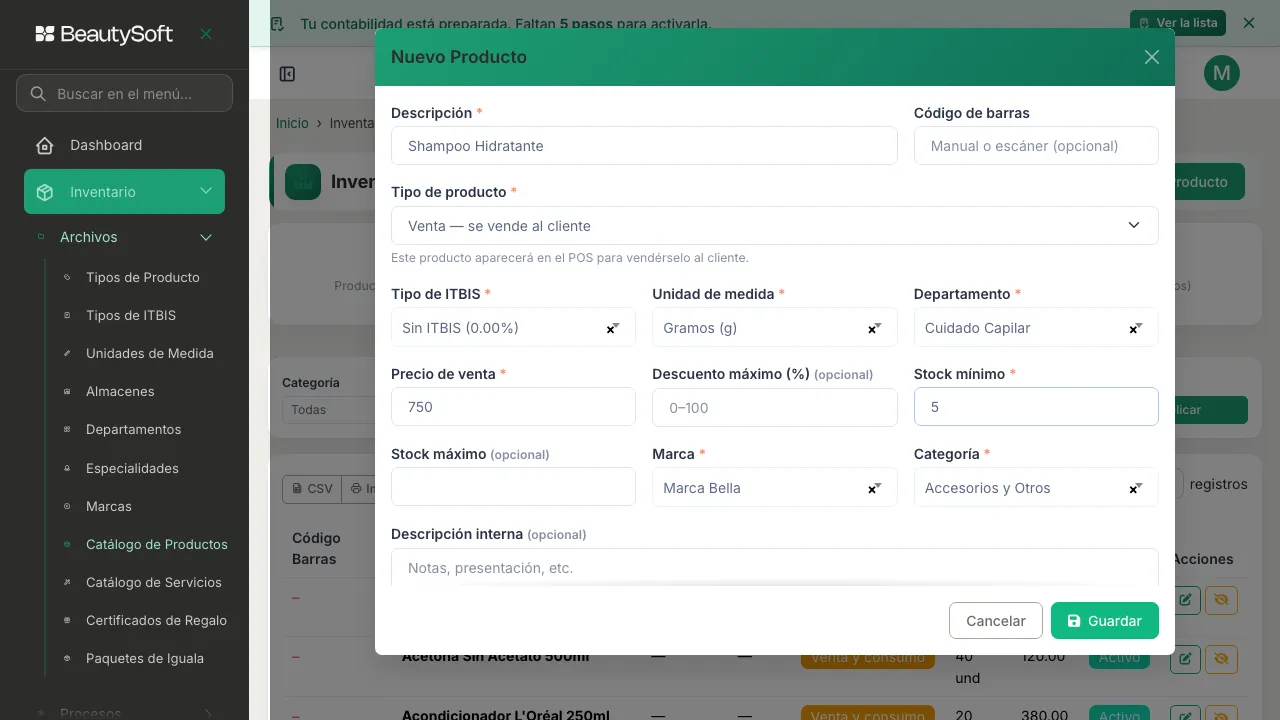The image size is (1280, 720).
Task: Focus the Código de barras input
Action: [x=1036, y=146]
